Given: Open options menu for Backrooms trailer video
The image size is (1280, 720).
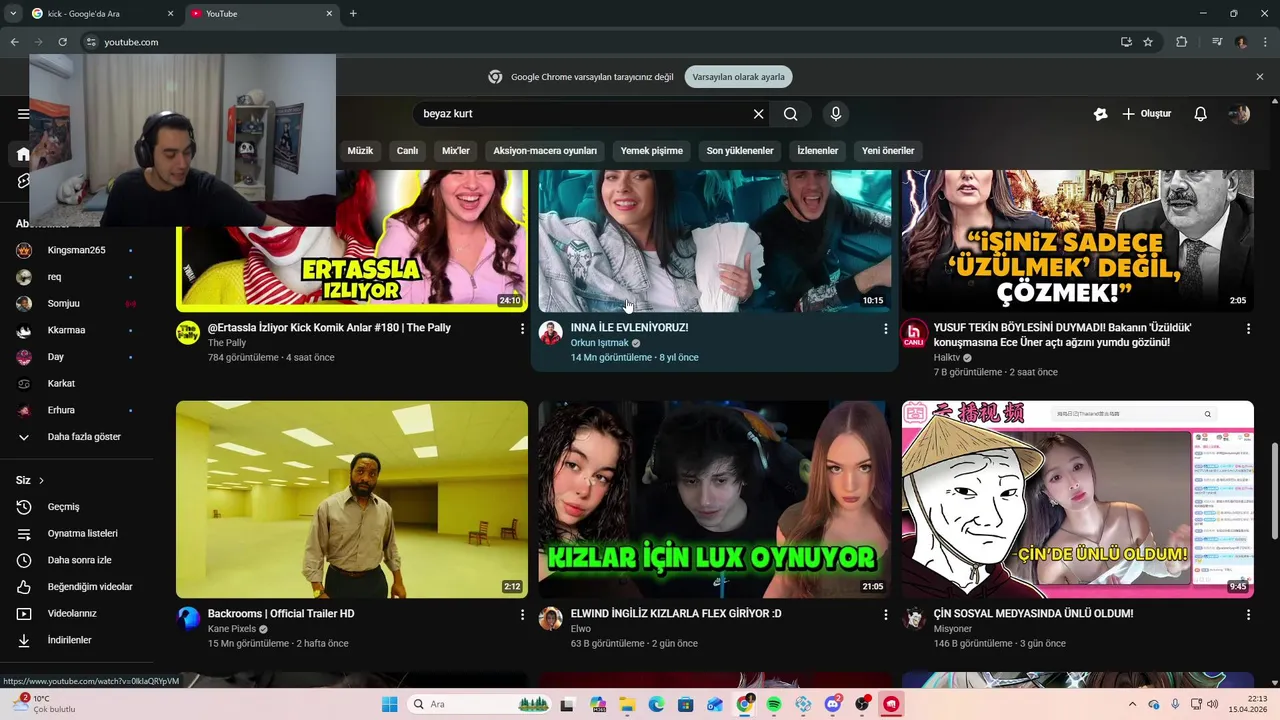Looking at the screenshot, I should pyautogui.click(x=522, y=614).
